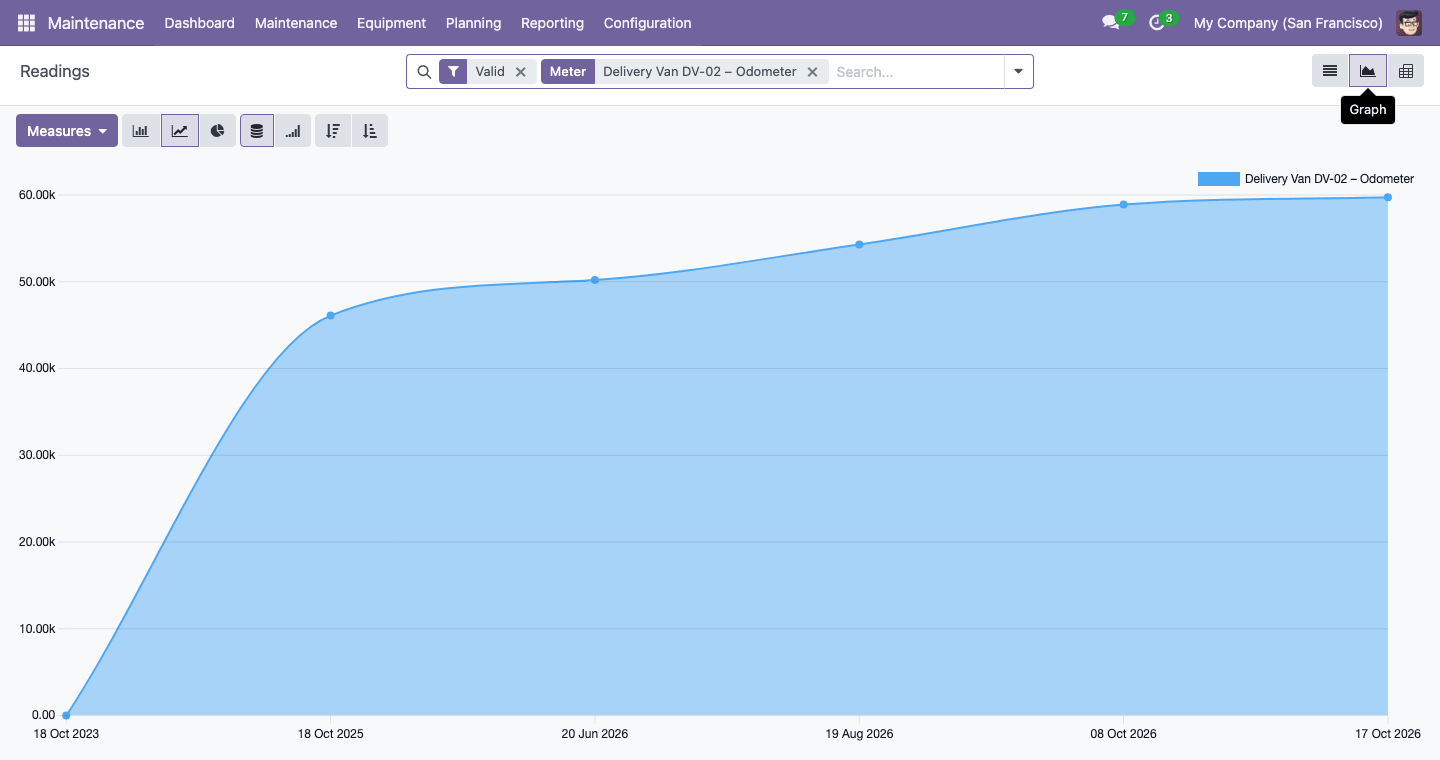Screen dimensions: 1440x760
Task: Remove the Valid filter facet
Action: (521, 72)
